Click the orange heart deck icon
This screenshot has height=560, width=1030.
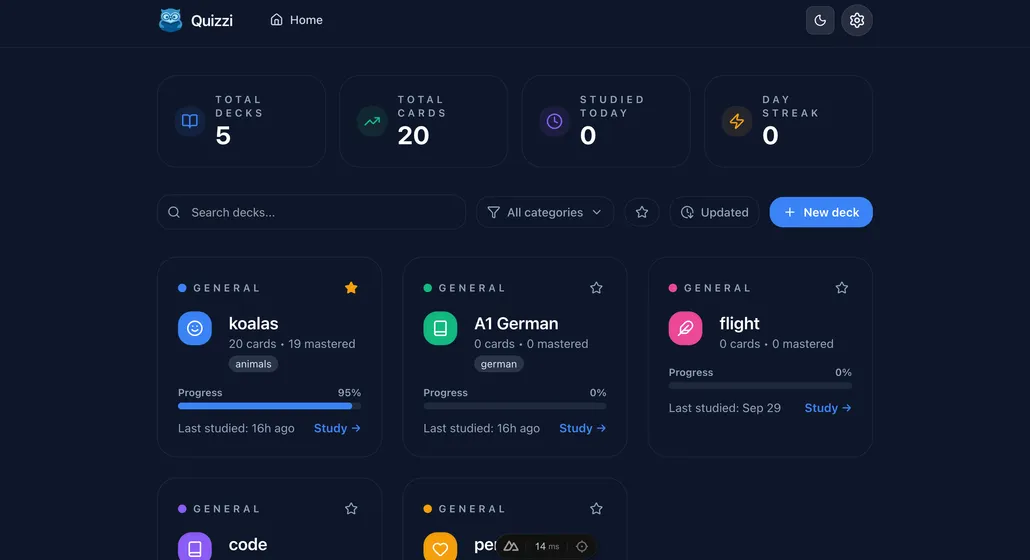[x=440, y=548]
